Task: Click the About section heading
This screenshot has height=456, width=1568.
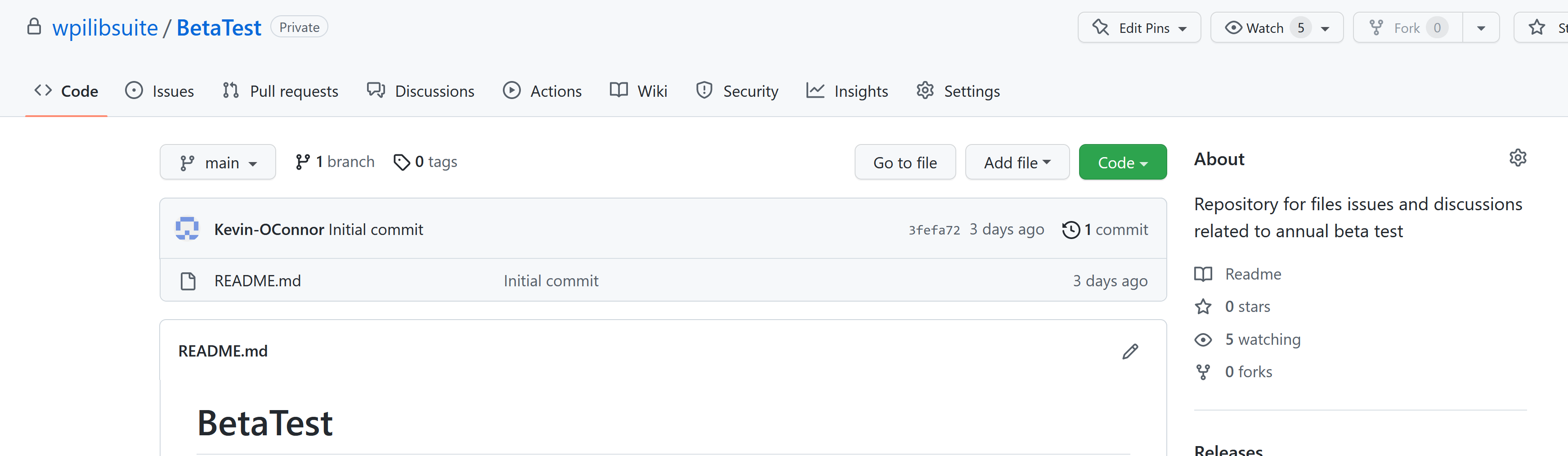Action: (x=1219, y=159)
